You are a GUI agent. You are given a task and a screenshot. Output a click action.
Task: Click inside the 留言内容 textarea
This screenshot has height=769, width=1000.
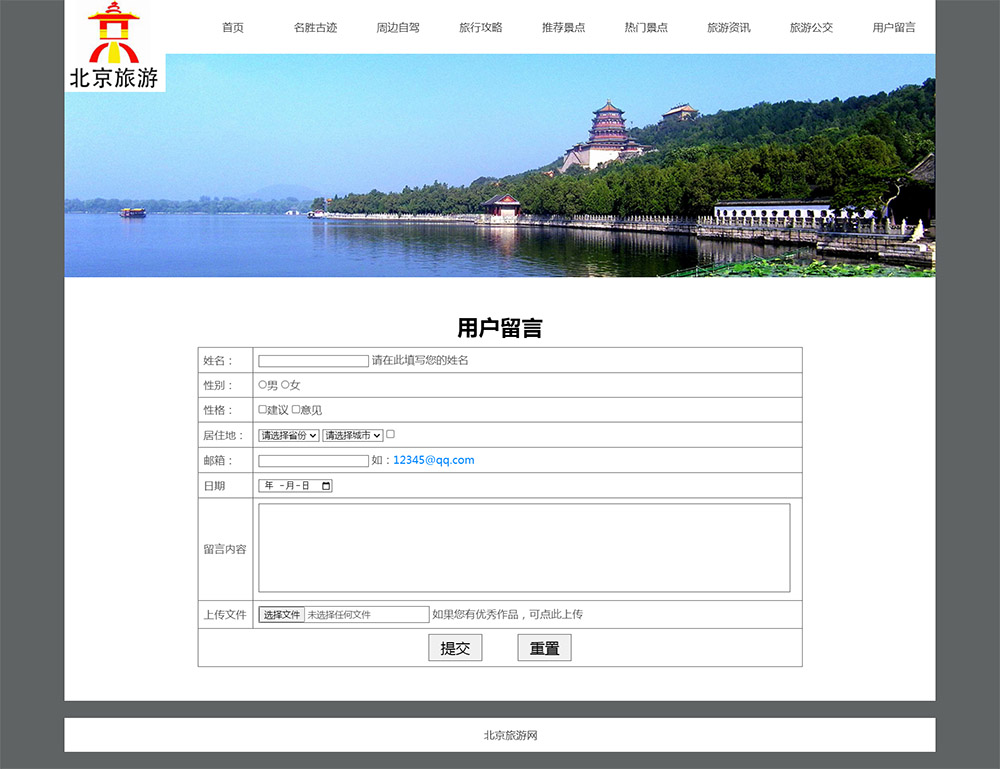[x=524, y=548]
